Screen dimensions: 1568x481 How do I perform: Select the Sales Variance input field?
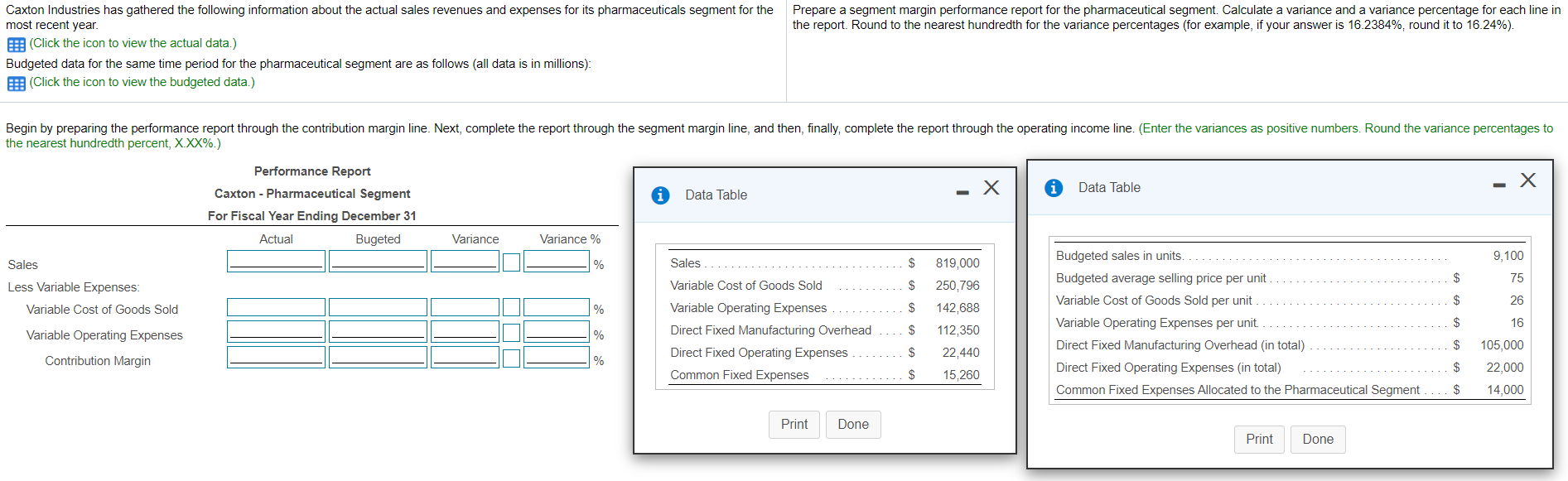[x=465, y=262]
